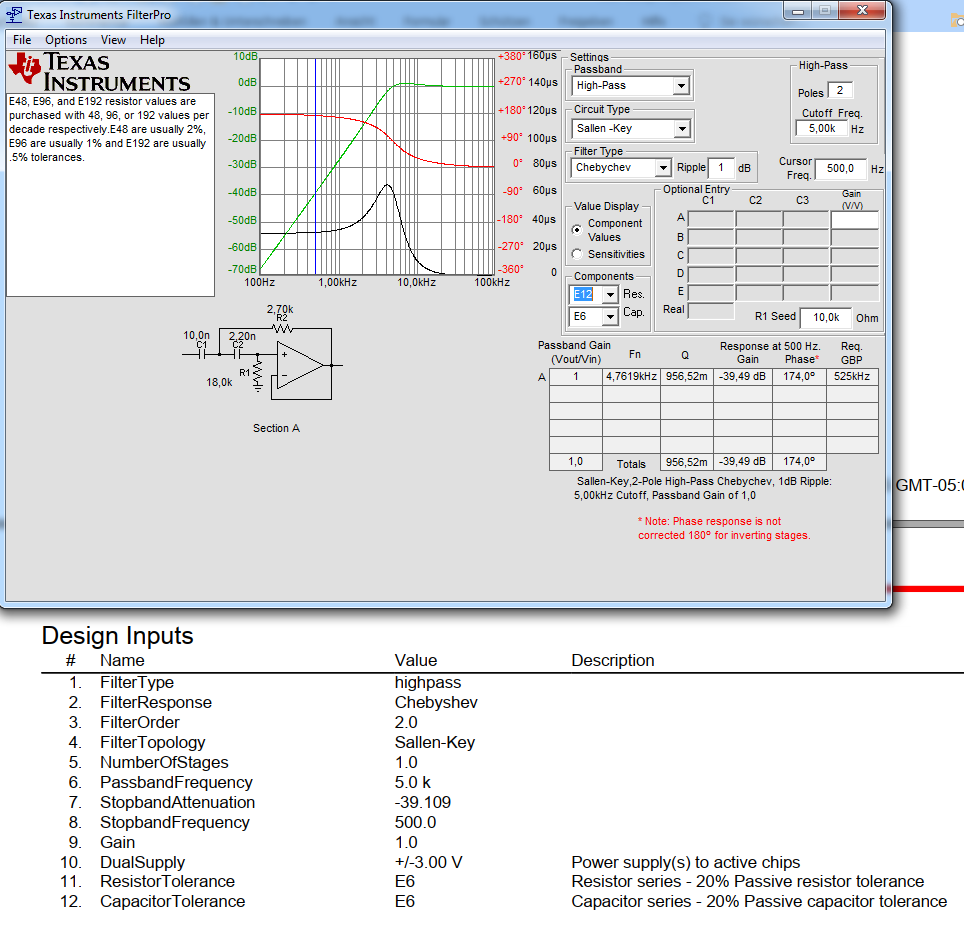Open the File menu
The width and height of the screenshot is (964, 929).
tap(22, 40)
